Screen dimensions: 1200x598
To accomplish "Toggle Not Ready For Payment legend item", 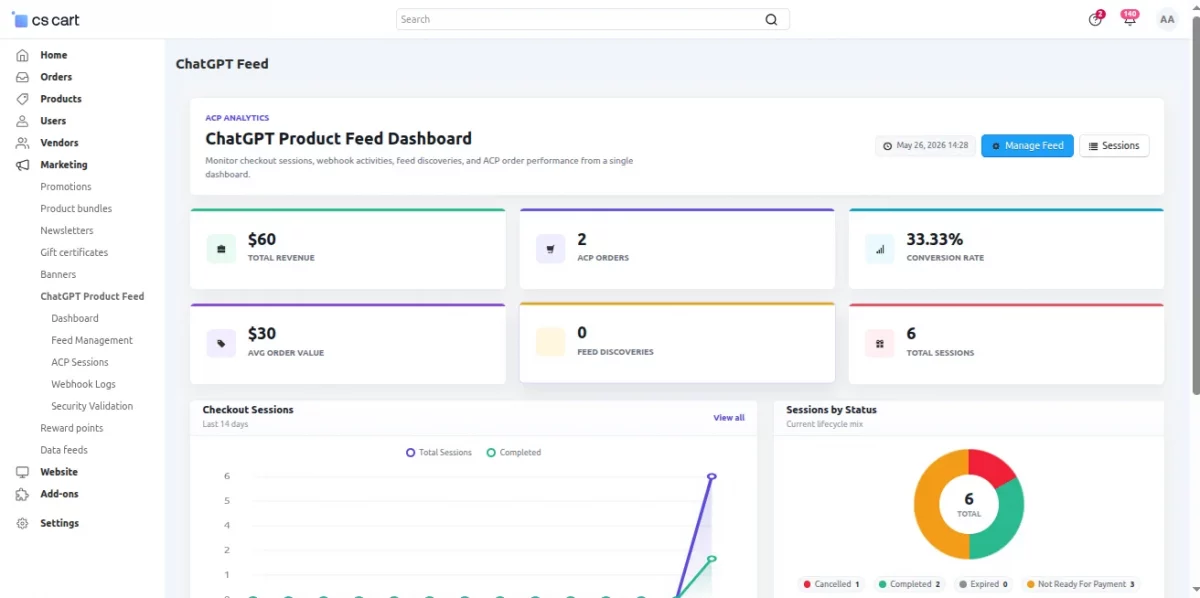I will point(1081,584).
